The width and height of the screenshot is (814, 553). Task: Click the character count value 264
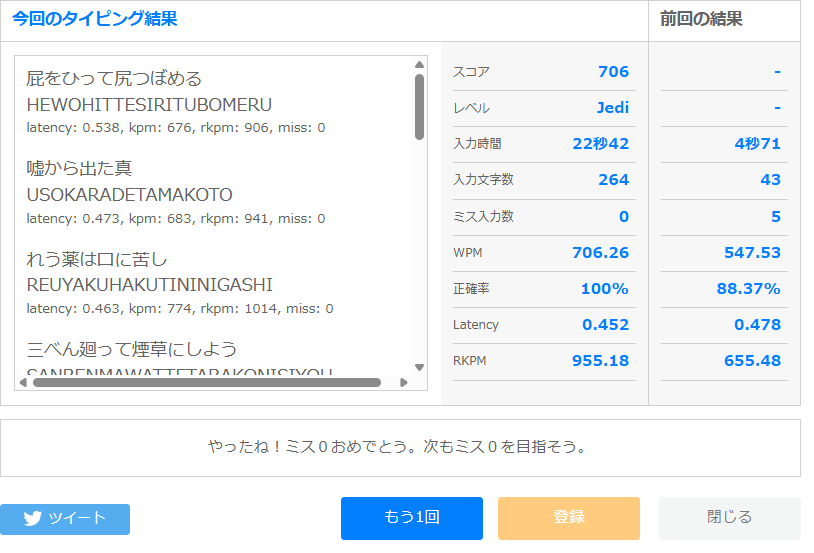[614, 180]
